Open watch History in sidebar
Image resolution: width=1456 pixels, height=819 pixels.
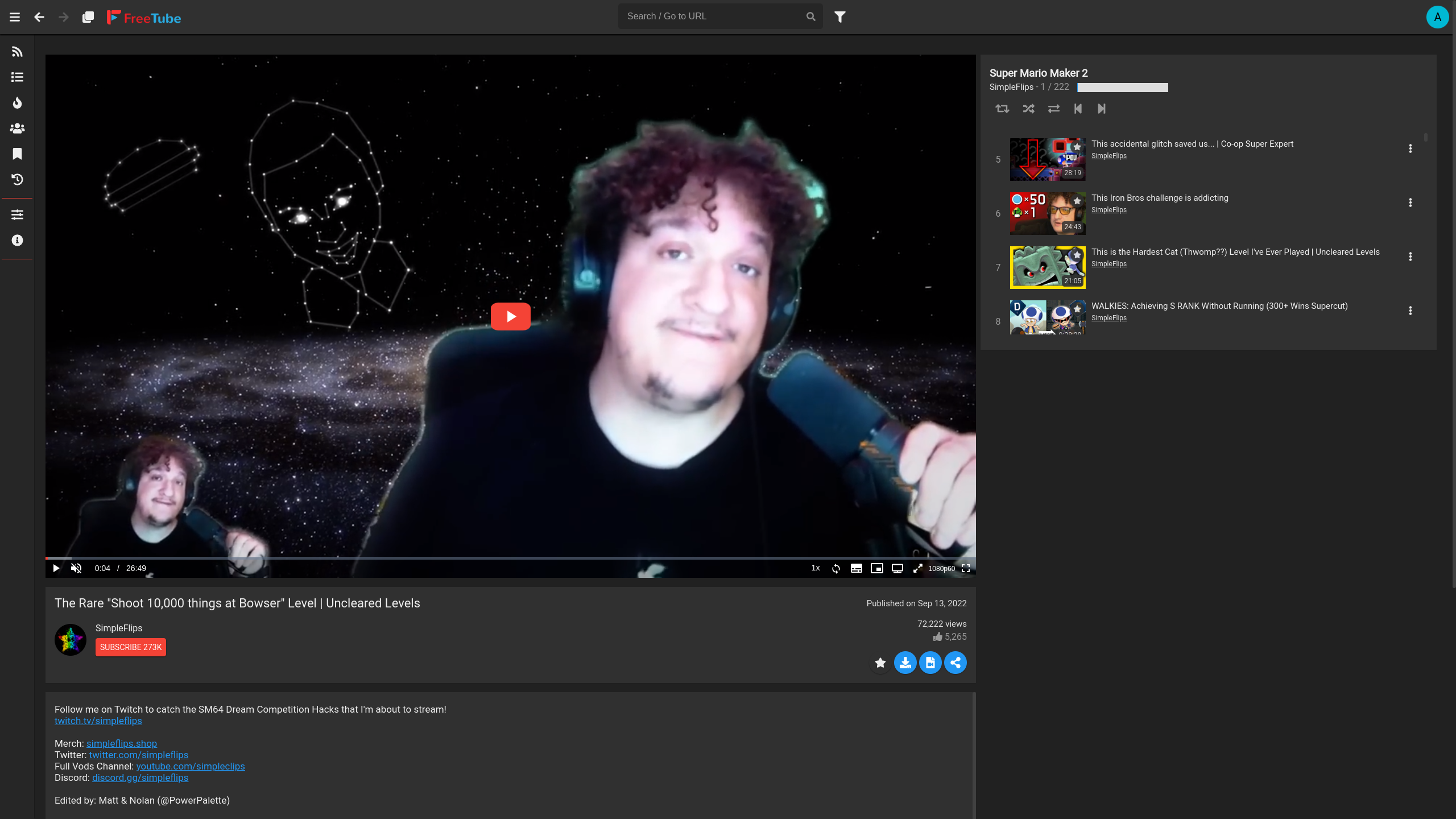click(17, 180)
